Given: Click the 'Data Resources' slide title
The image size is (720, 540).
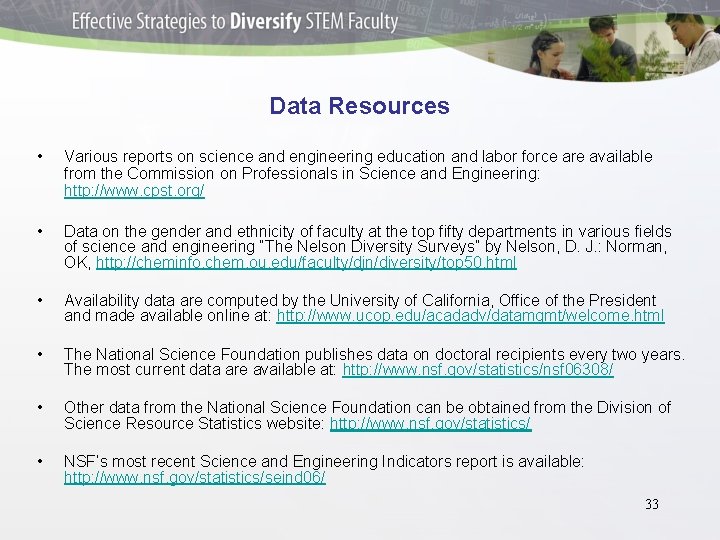Looking at the screenshot, I should [x=360, y=106].
